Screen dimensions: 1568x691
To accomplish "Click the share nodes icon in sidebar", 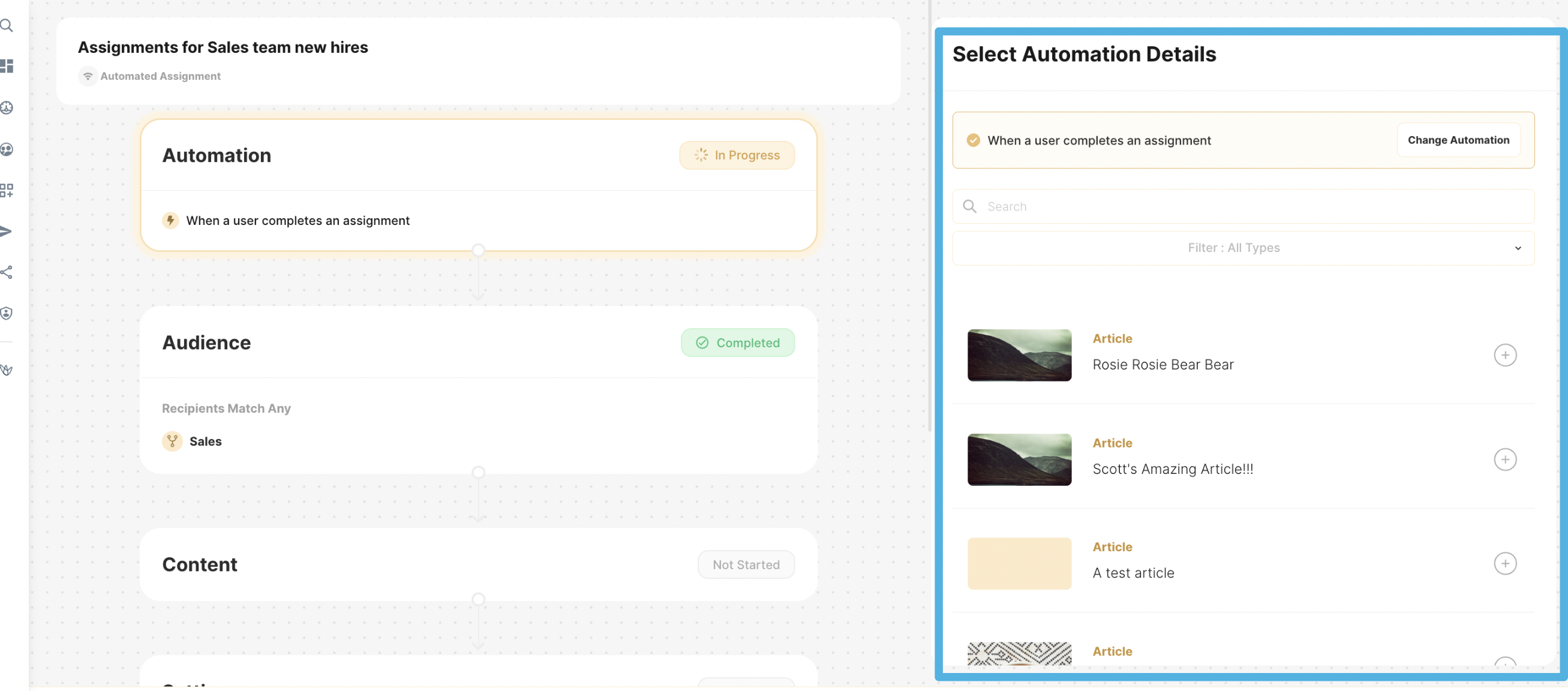I will click(x=7, y=272).
